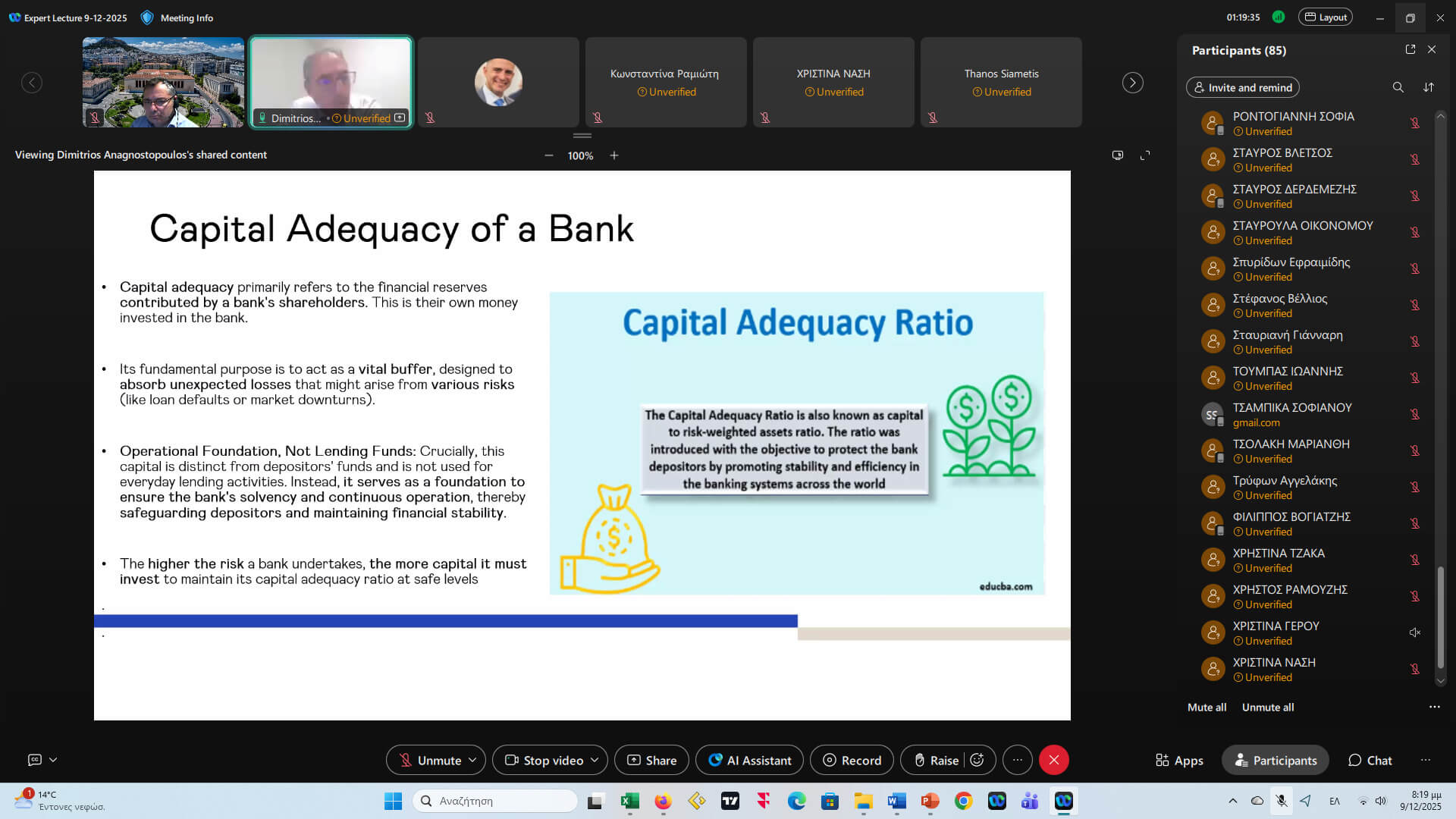Zoom in shared content with plus

pos(614,155)
